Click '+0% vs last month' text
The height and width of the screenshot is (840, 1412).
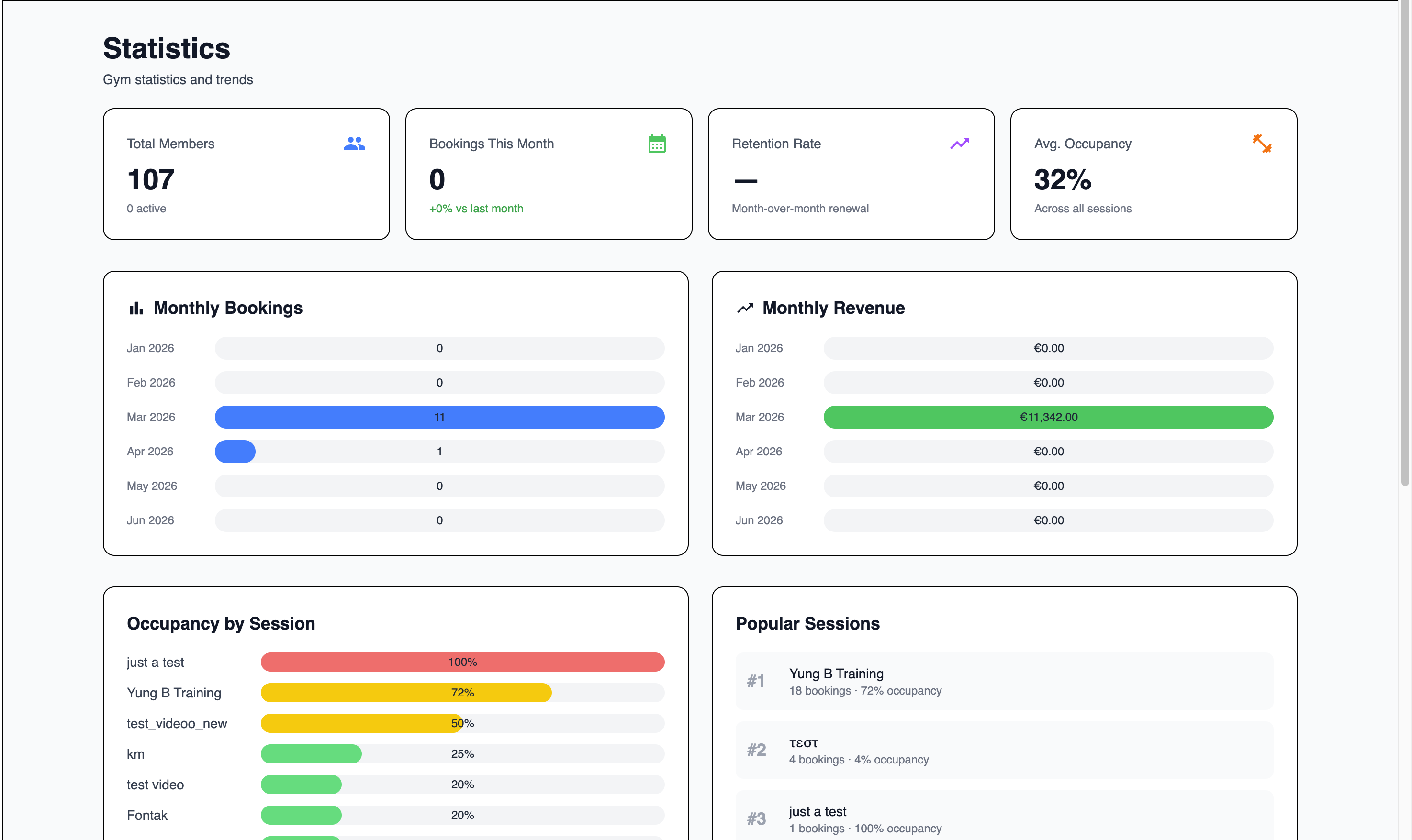(x=476, y=208)
